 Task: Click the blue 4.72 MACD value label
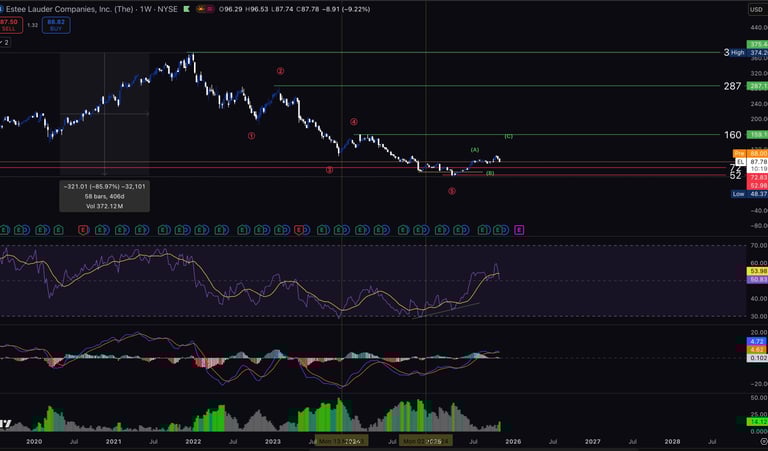tap(757, 341)
